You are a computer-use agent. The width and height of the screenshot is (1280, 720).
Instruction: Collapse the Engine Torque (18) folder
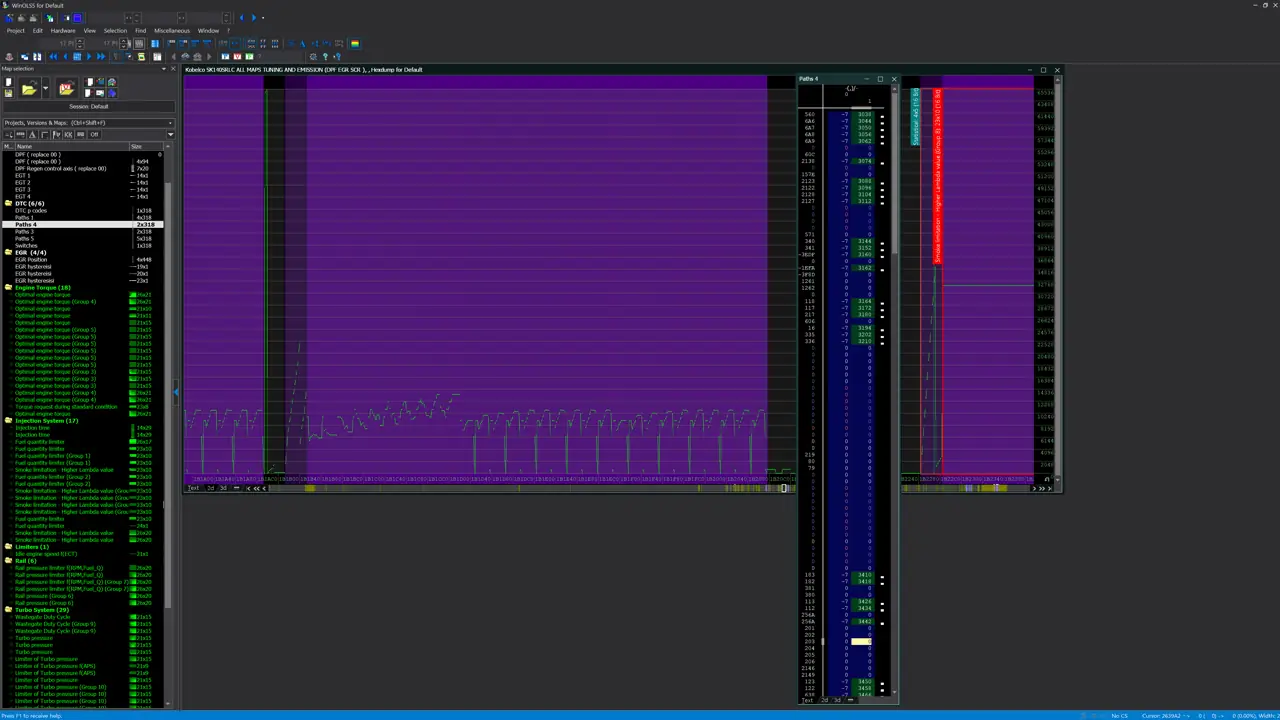(x=8, y=288)
